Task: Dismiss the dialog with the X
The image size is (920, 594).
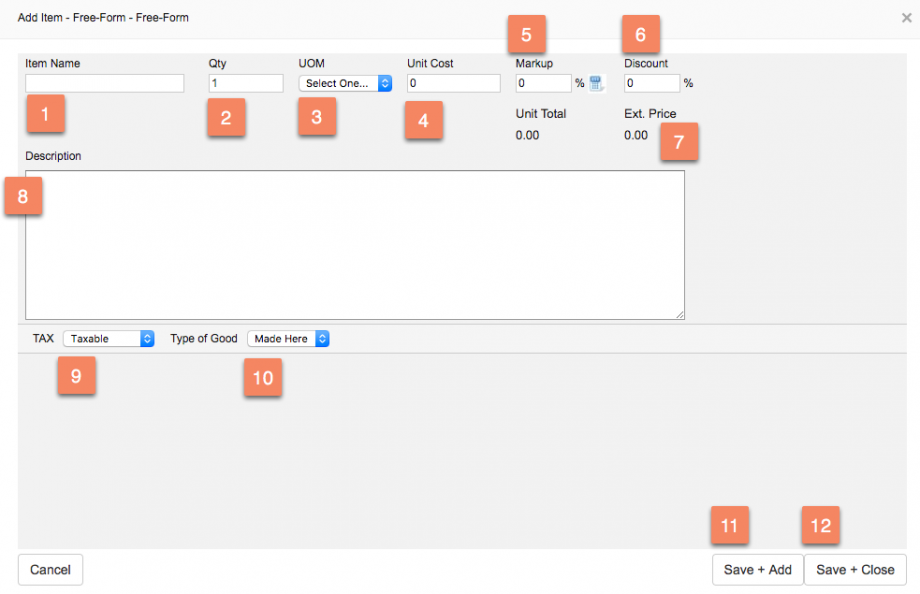Action: point(905,17)
